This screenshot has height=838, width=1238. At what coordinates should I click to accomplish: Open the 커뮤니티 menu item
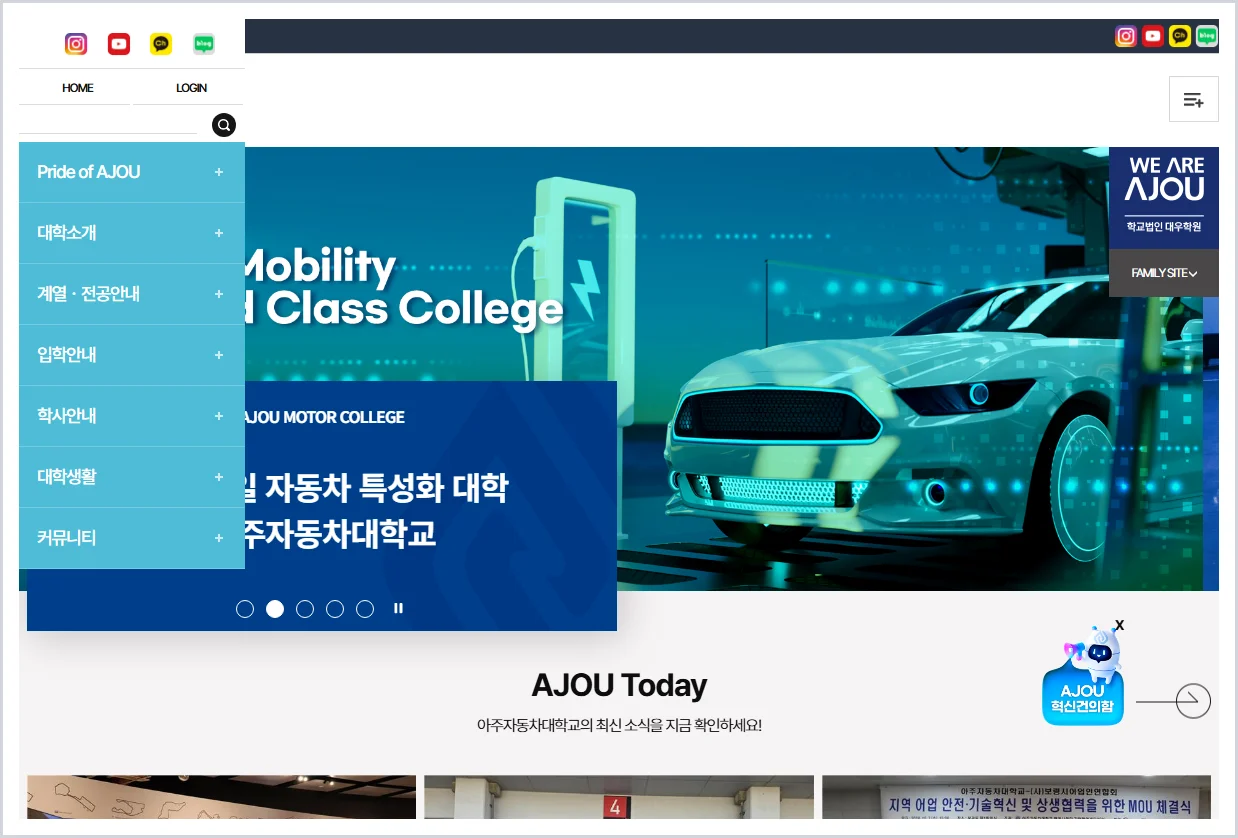click(x=131, y=538)
